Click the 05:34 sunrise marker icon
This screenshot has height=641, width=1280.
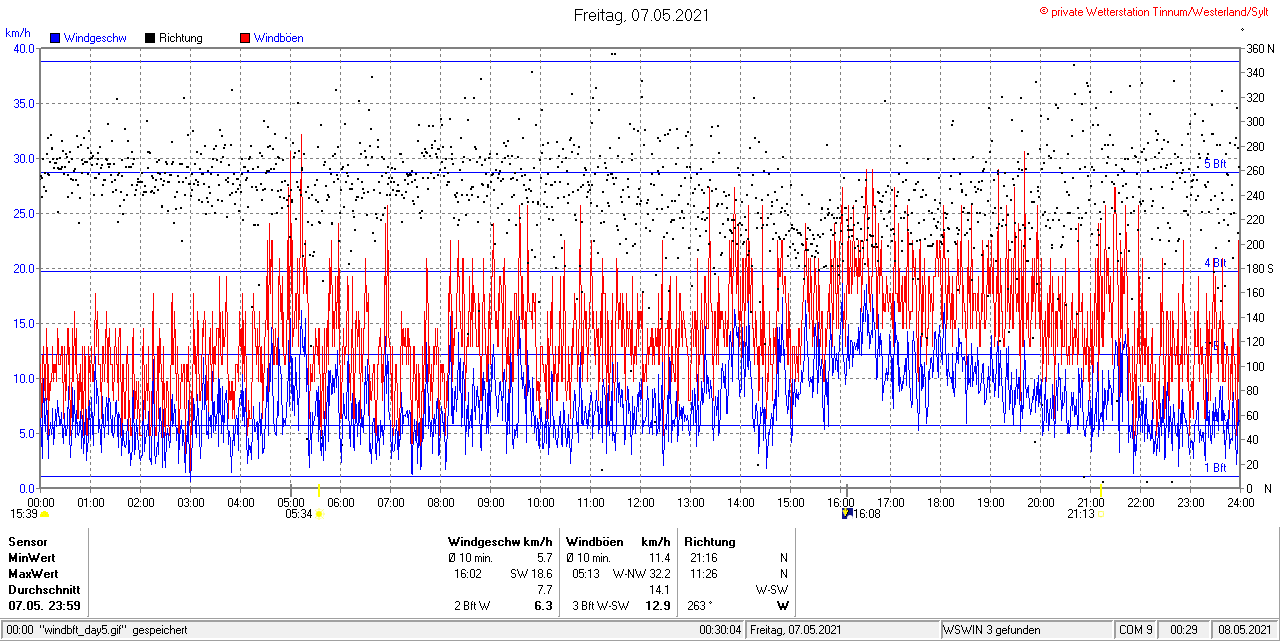coord(318,514)
